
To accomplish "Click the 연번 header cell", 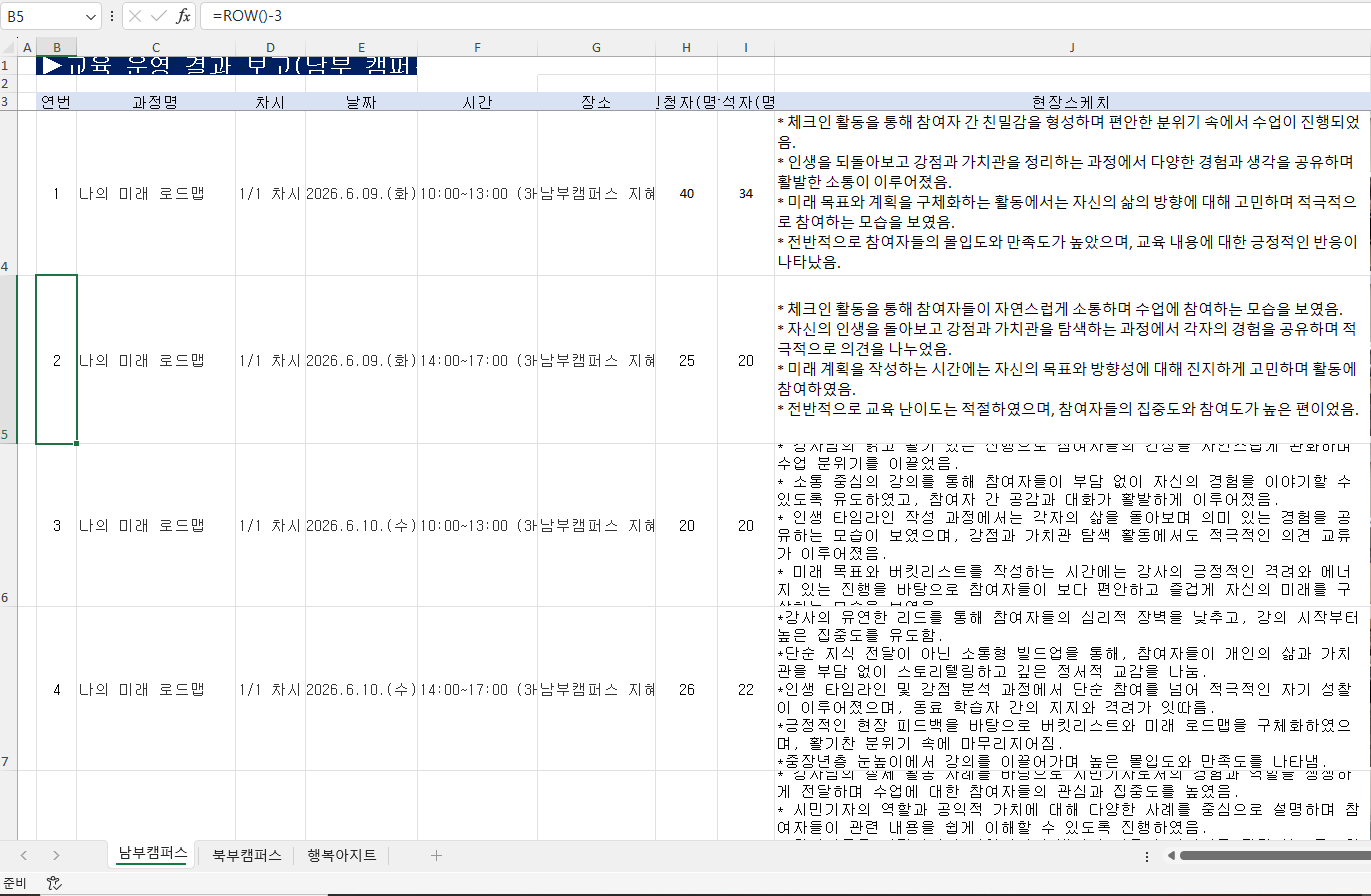I will [56, 101].
